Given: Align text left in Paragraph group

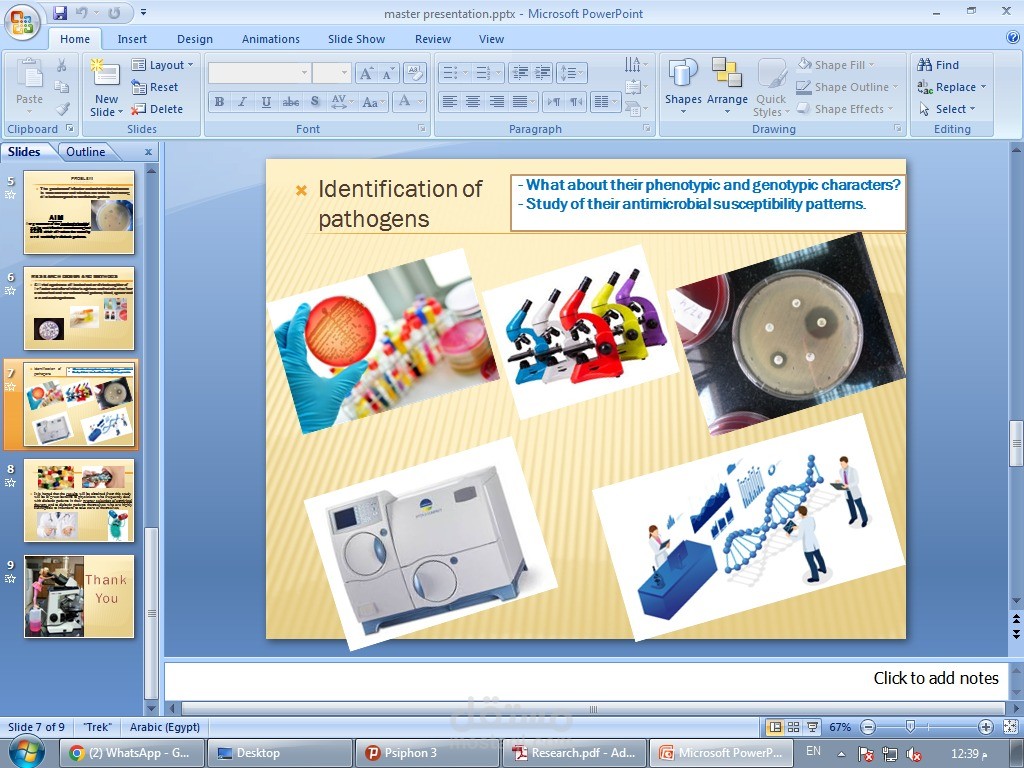Looking at the screenshot, I should (x=449, y=102).
